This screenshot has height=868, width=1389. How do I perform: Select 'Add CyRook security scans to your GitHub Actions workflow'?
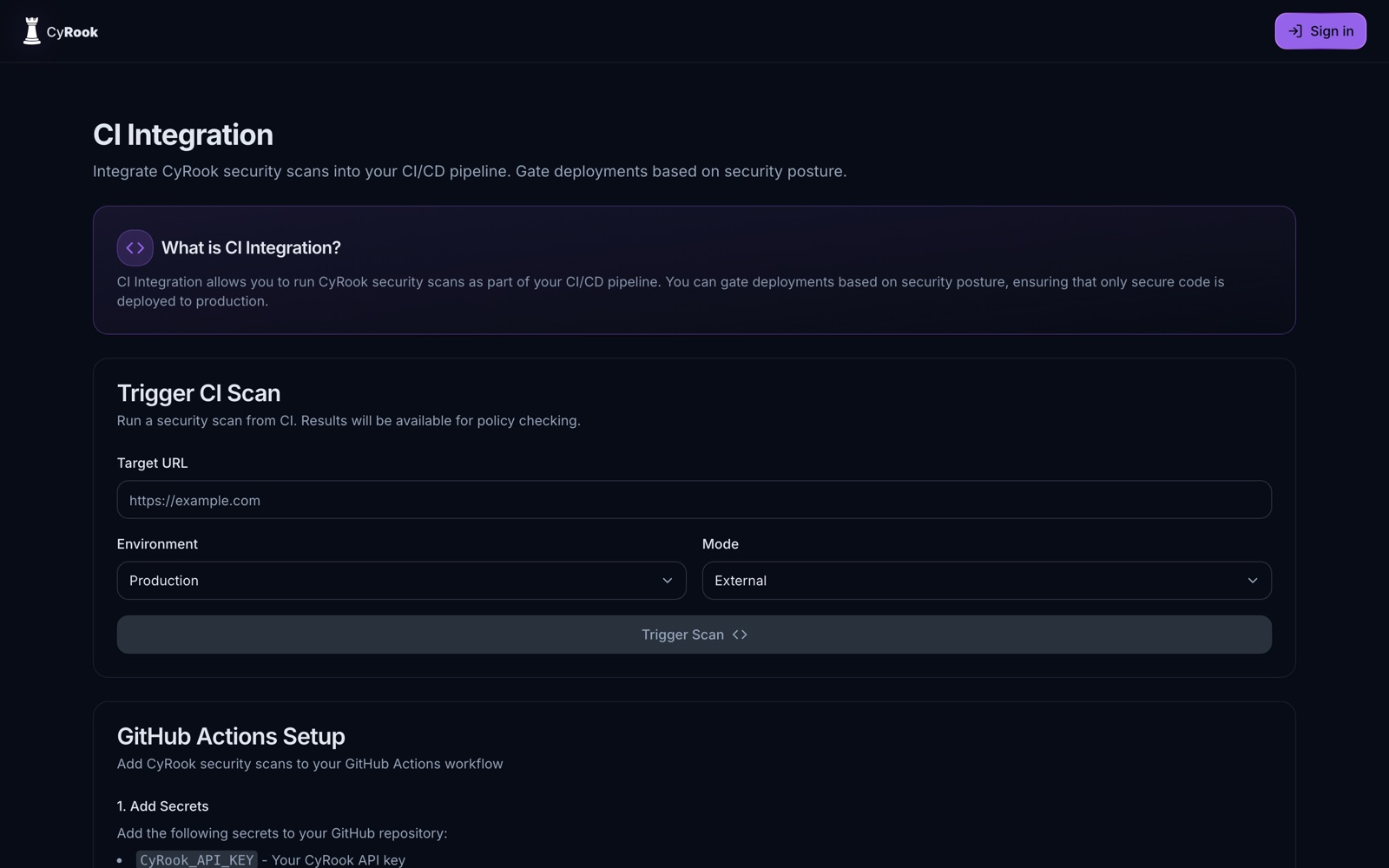point(310,764)
